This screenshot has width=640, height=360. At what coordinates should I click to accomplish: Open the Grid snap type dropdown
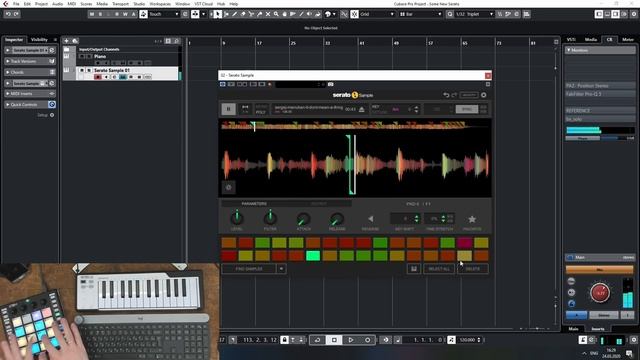[x=377, y=14]
